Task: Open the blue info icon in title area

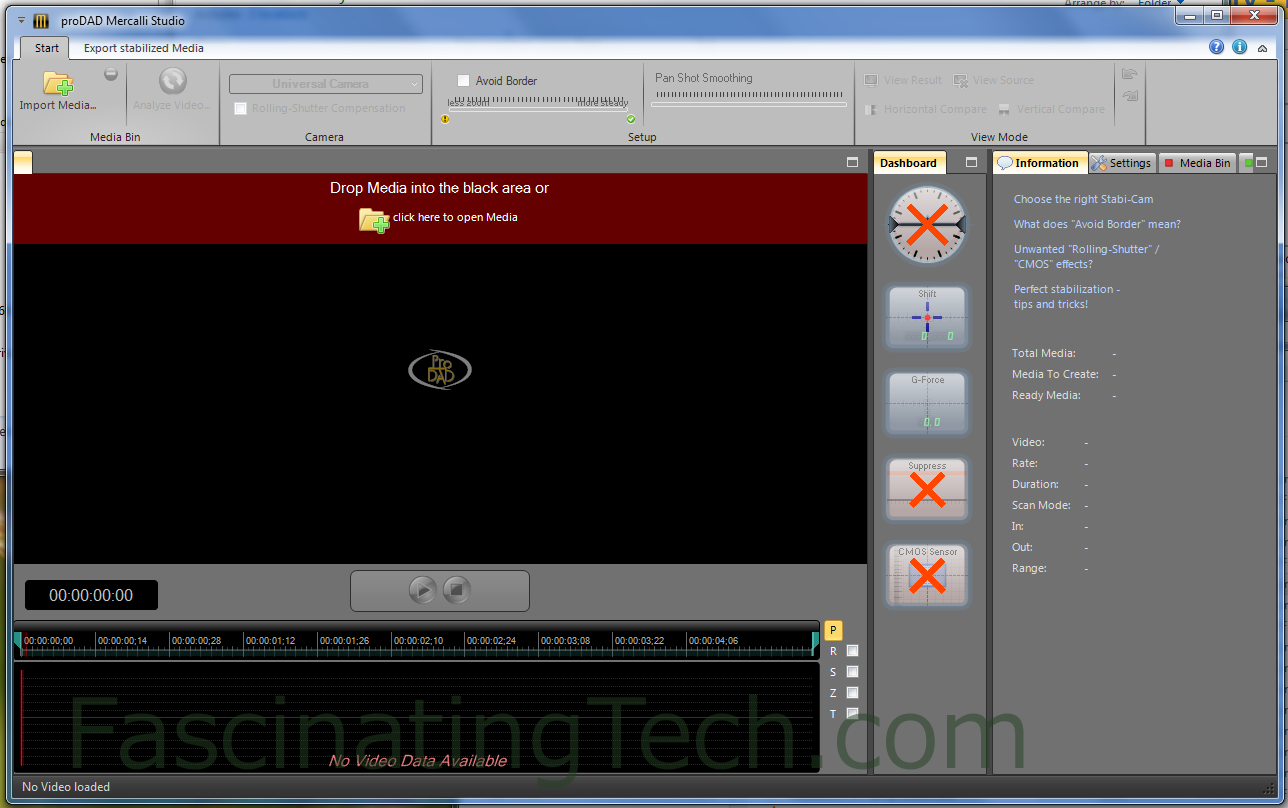Action: click(x=1240, y=47)
